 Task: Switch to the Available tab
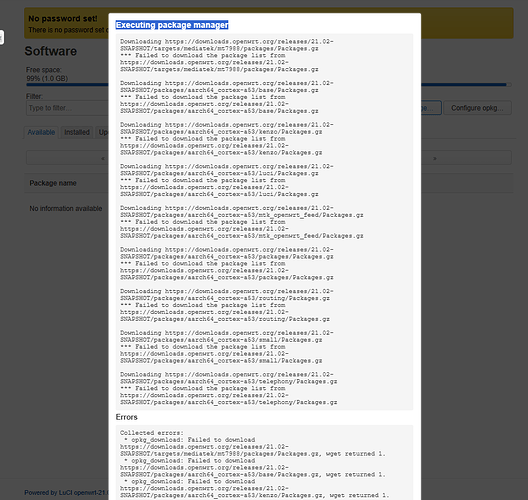(x=41, y=132)
